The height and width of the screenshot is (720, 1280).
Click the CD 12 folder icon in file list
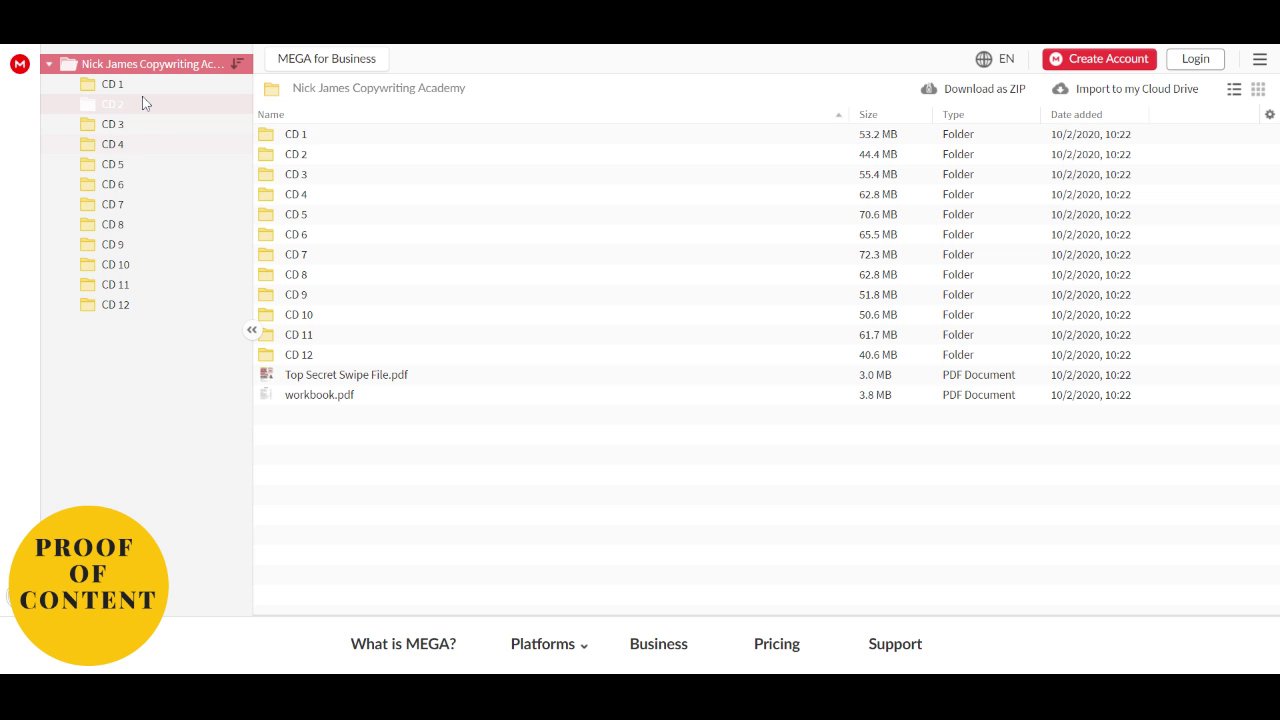pos(266,354)
